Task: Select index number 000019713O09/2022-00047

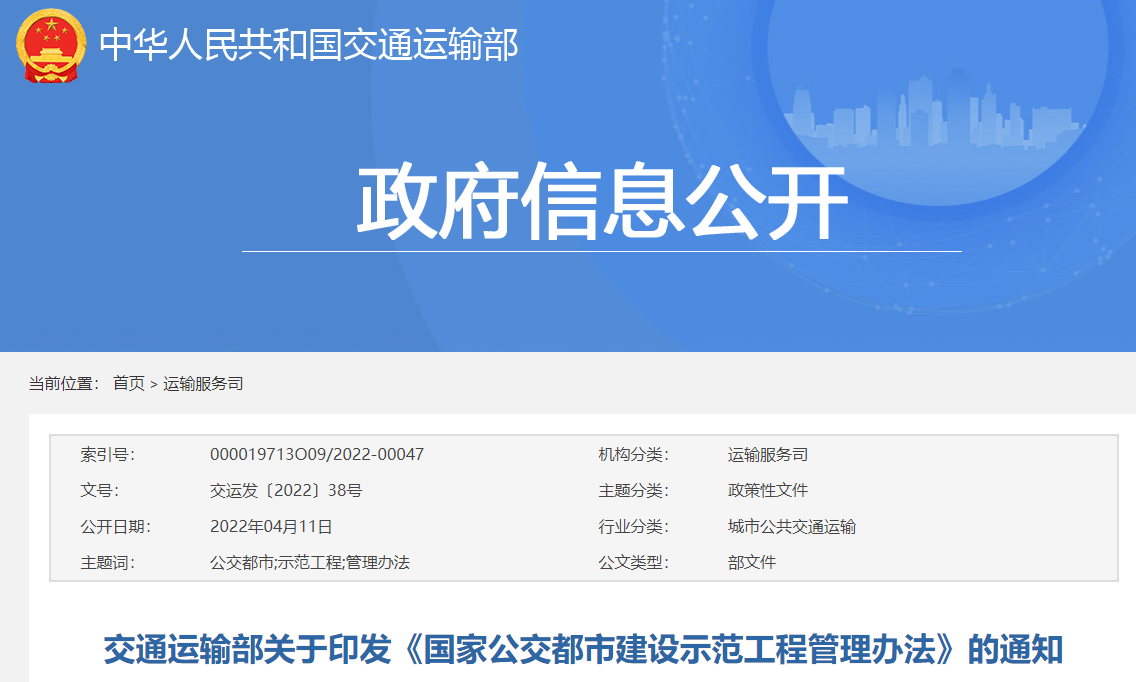Action: (317, 455)
